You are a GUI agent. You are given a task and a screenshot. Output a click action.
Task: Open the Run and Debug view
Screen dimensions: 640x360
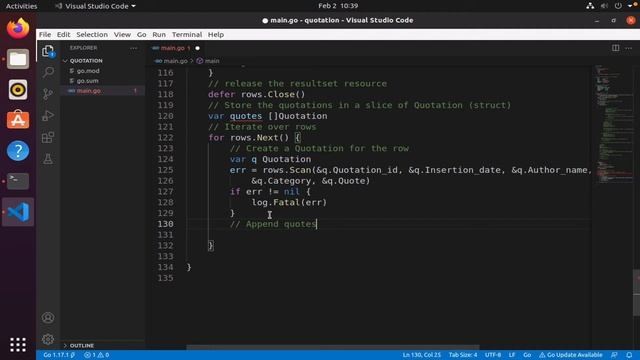pos(48,116)
